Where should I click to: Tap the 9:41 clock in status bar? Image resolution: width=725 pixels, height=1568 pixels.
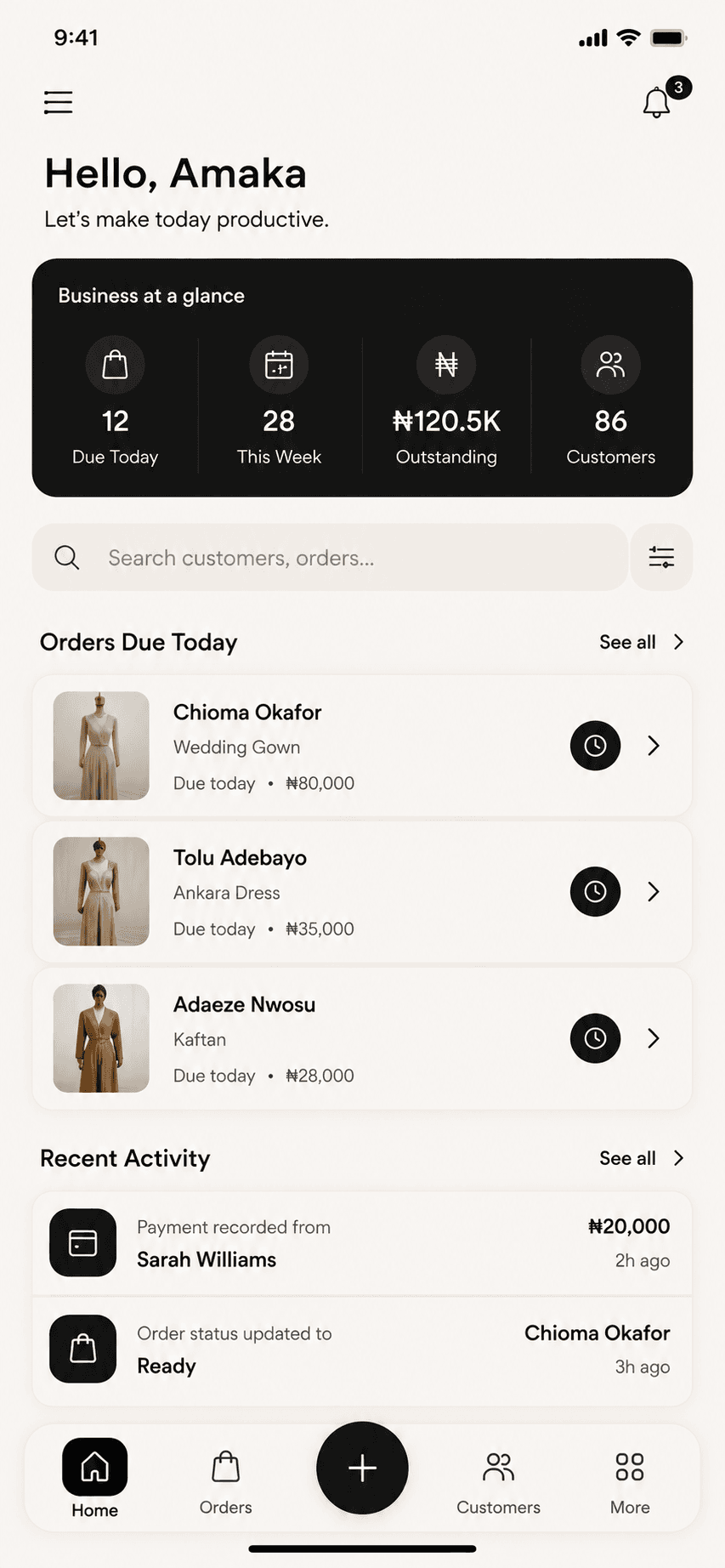click(76, 37)
